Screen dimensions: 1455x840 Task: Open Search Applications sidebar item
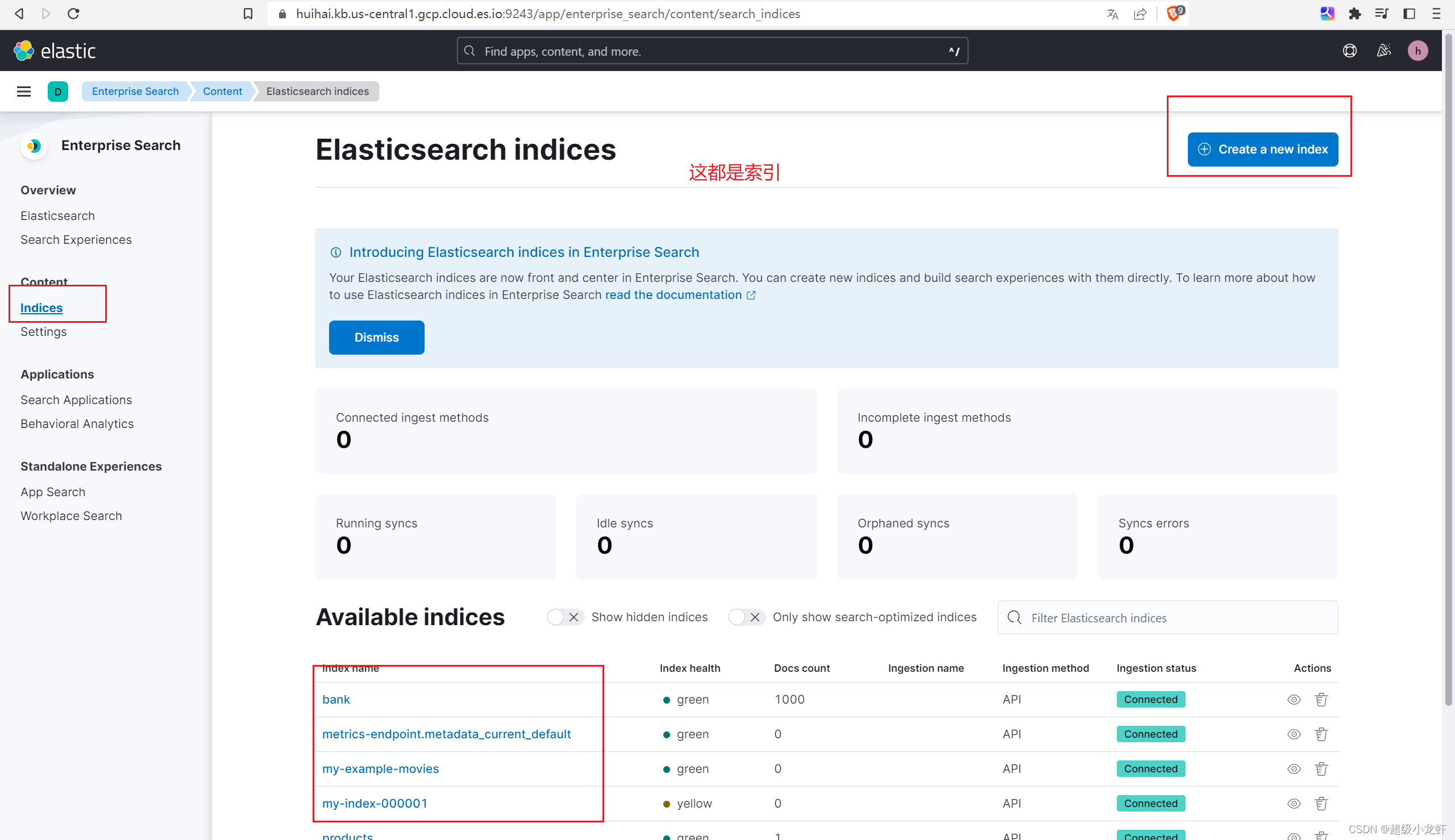pyautogui.click(x=76, y=399)
